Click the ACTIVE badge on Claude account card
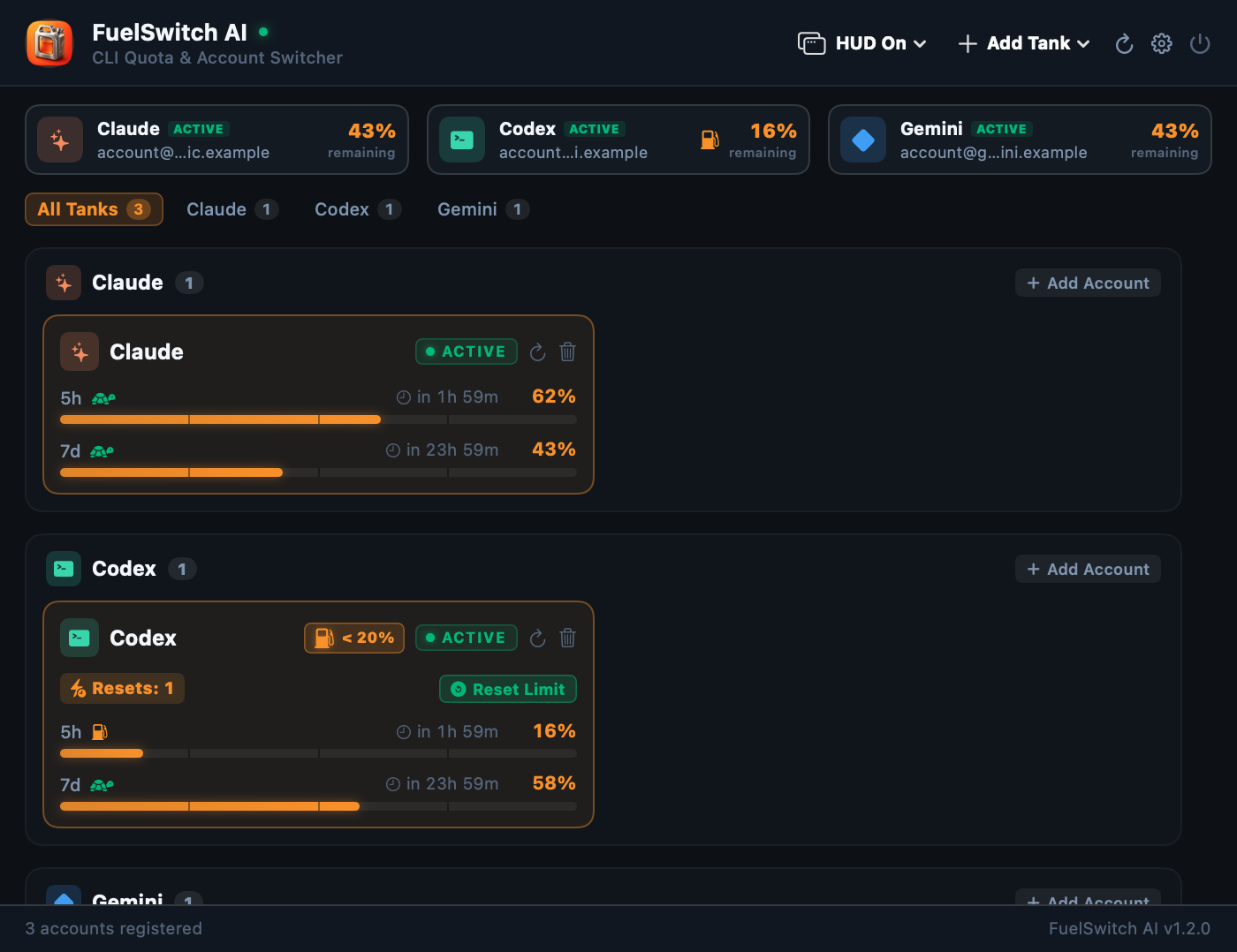This screenshot has width=1237, height=952. click(467, 351)
